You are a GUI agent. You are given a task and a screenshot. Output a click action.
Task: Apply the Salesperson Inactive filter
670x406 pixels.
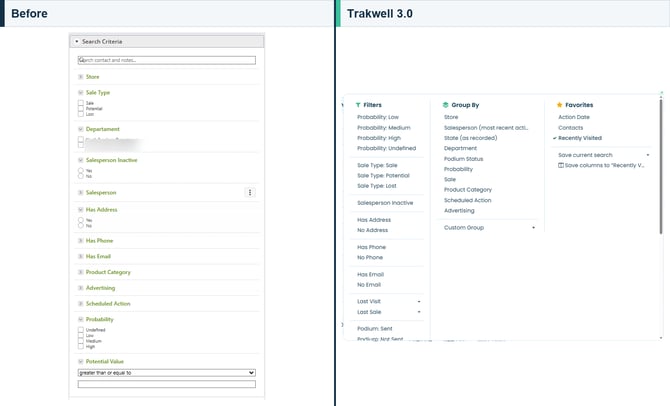(385, 203)
